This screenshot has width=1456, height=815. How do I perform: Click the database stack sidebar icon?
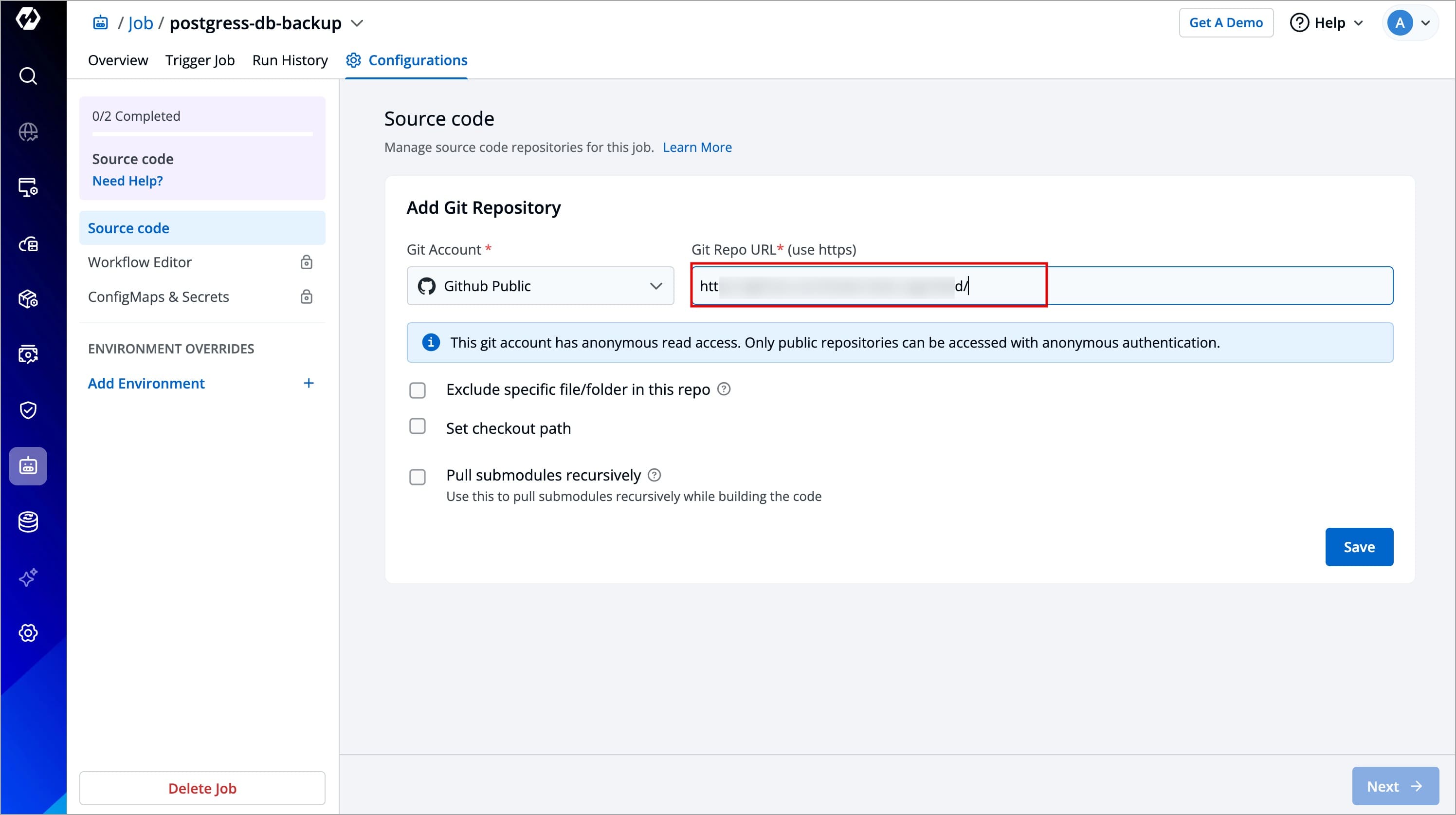click(28, 521)
